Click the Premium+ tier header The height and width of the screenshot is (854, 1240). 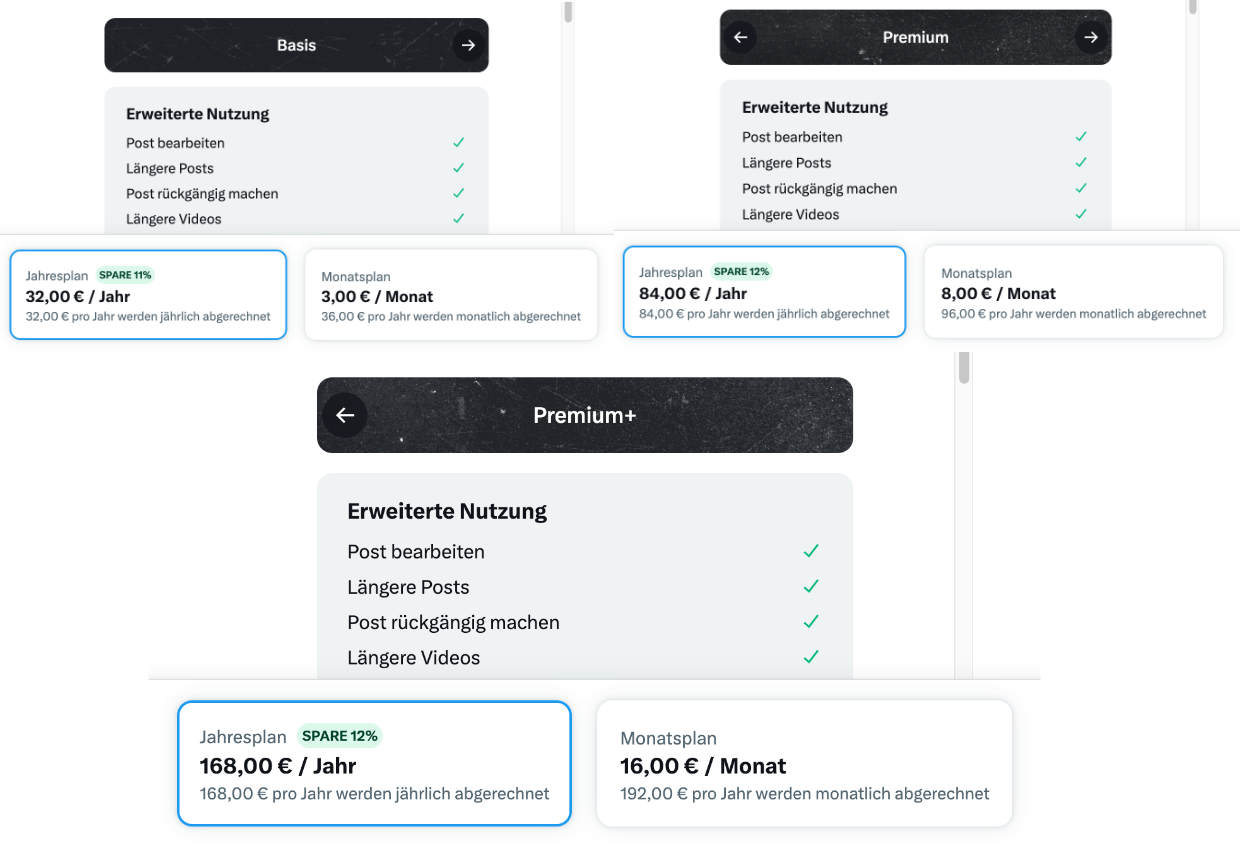pyautogui.click(x=585, y=415)
